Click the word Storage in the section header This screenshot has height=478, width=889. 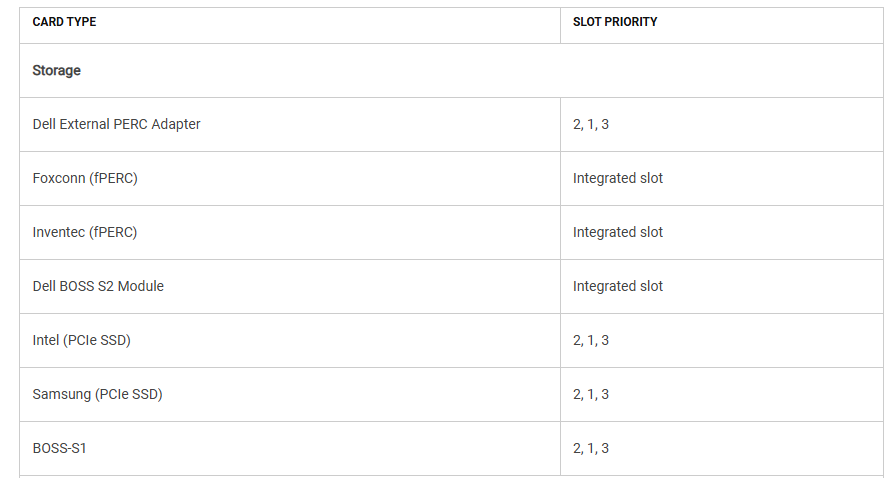(x=56, y=71)
